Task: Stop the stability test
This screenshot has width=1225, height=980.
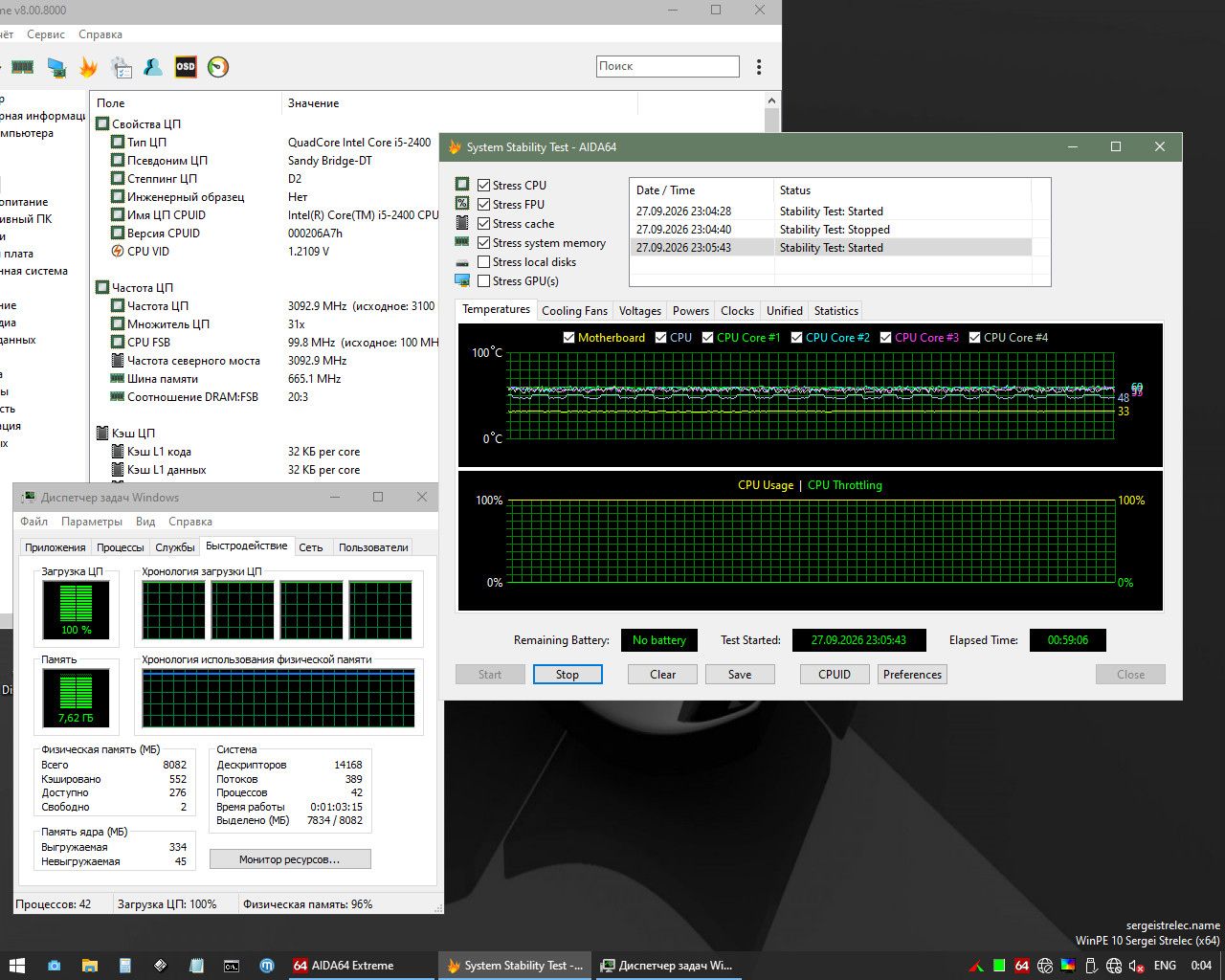Action: coord(568,675)
